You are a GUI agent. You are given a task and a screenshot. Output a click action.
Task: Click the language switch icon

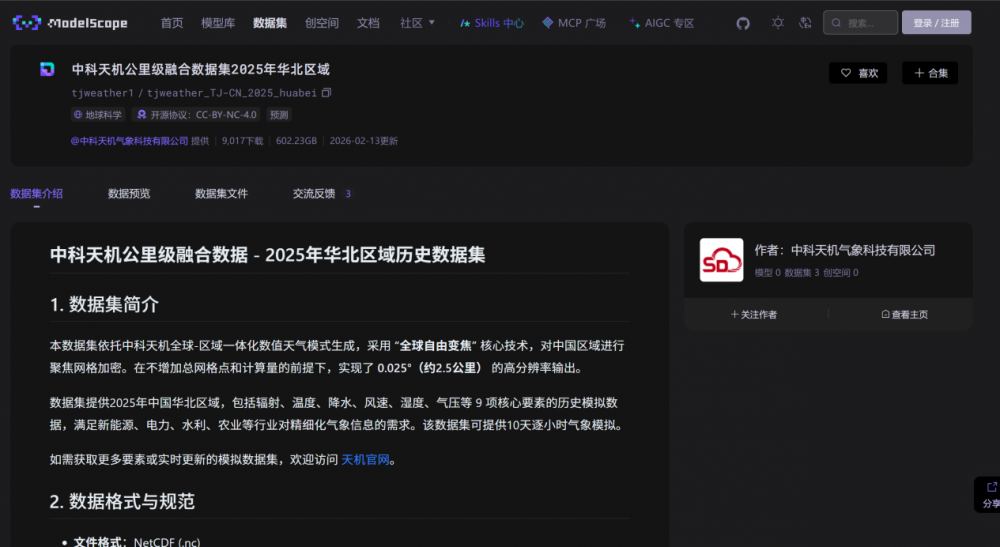point(805,23)
